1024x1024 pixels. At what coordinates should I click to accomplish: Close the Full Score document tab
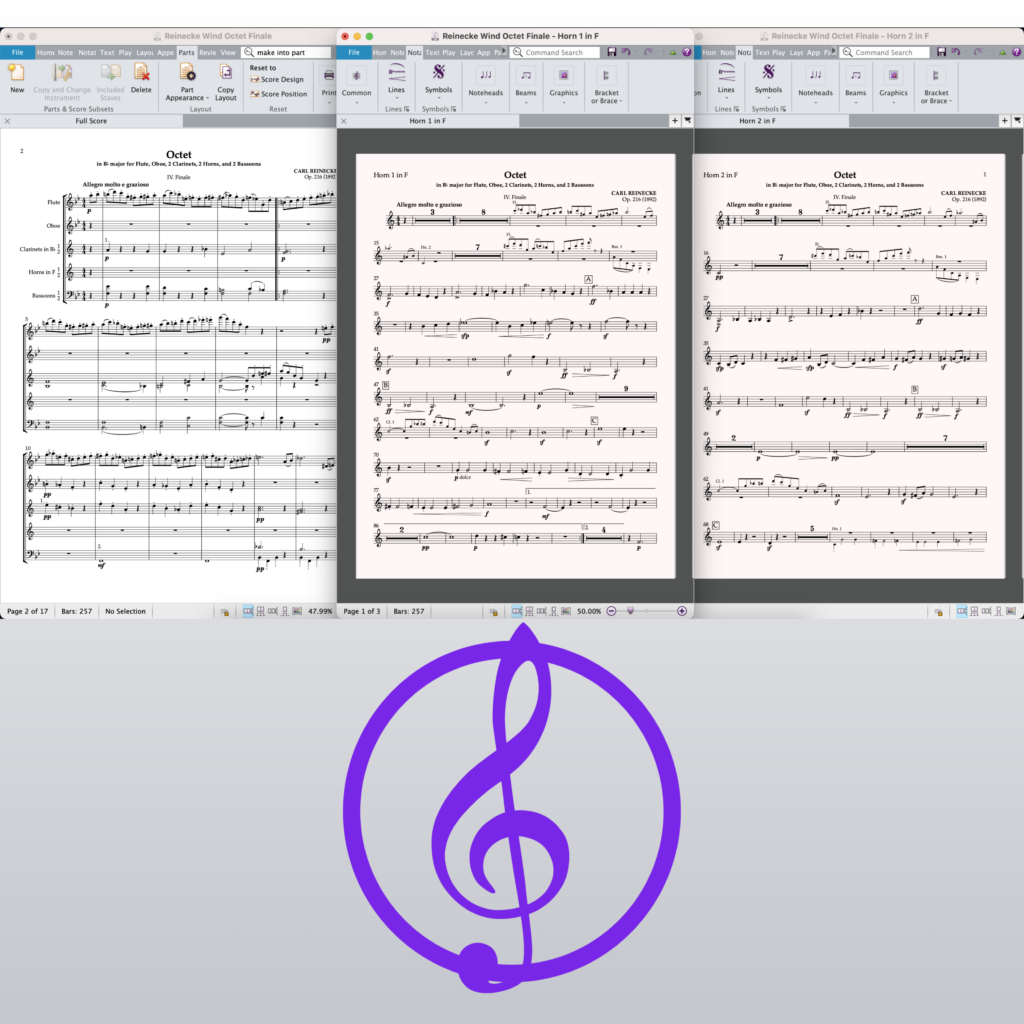(x=7, y=121)
